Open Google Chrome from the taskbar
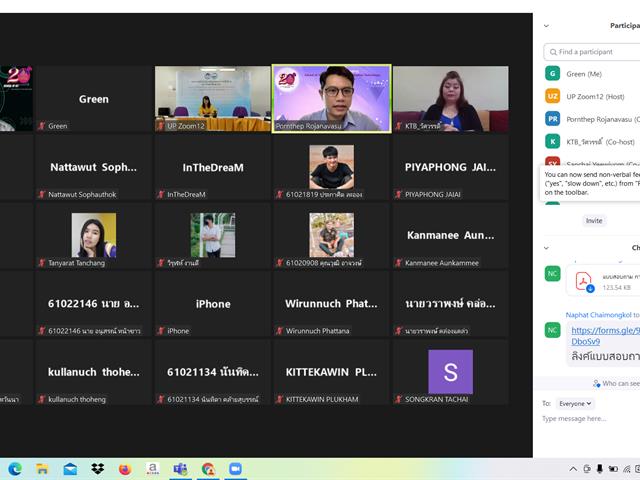This screenshot has width=640, height=480. pos(208,469)
